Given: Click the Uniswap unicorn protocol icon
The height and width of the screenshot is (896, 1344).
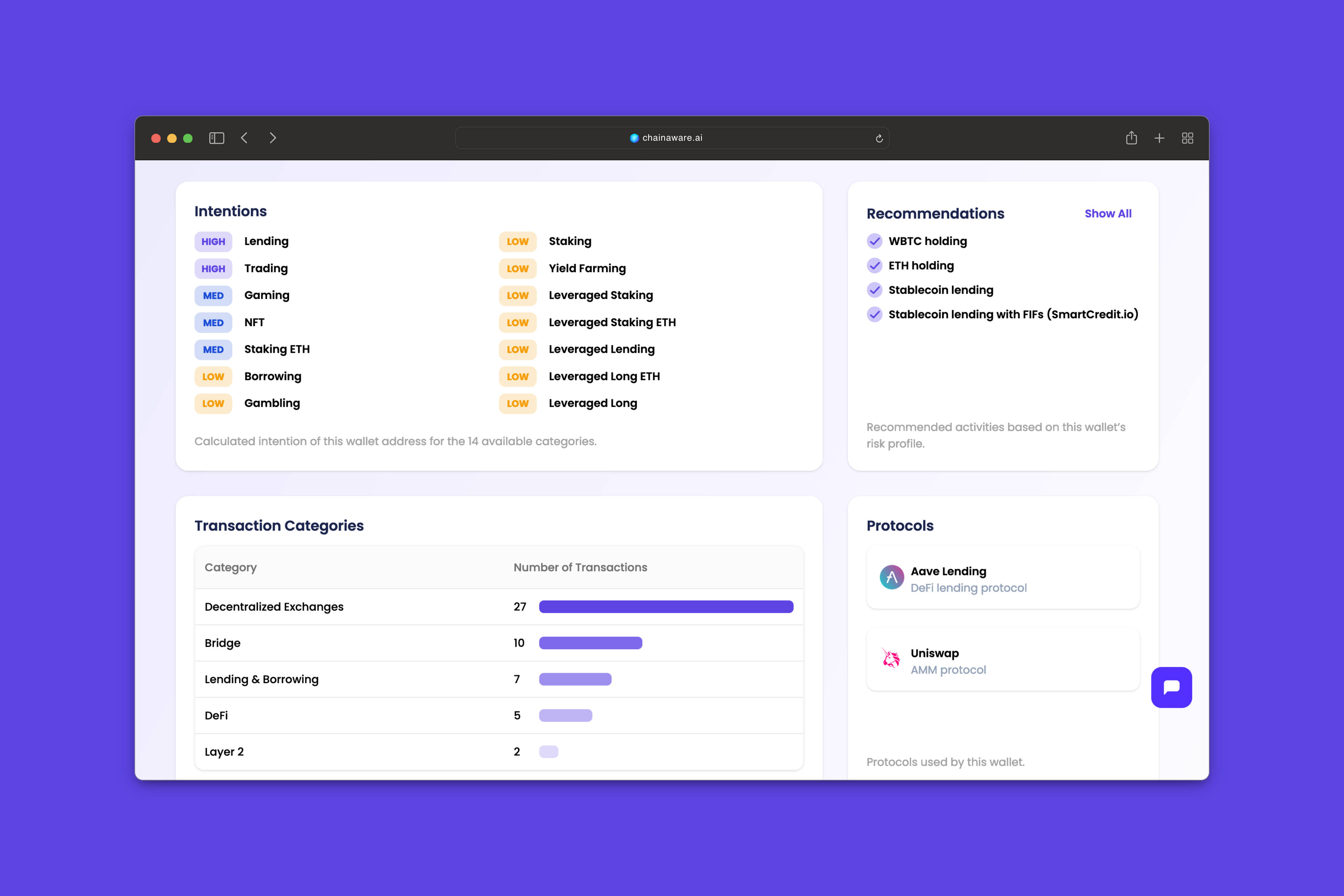Looking at the screenshot, I should 892,660.
